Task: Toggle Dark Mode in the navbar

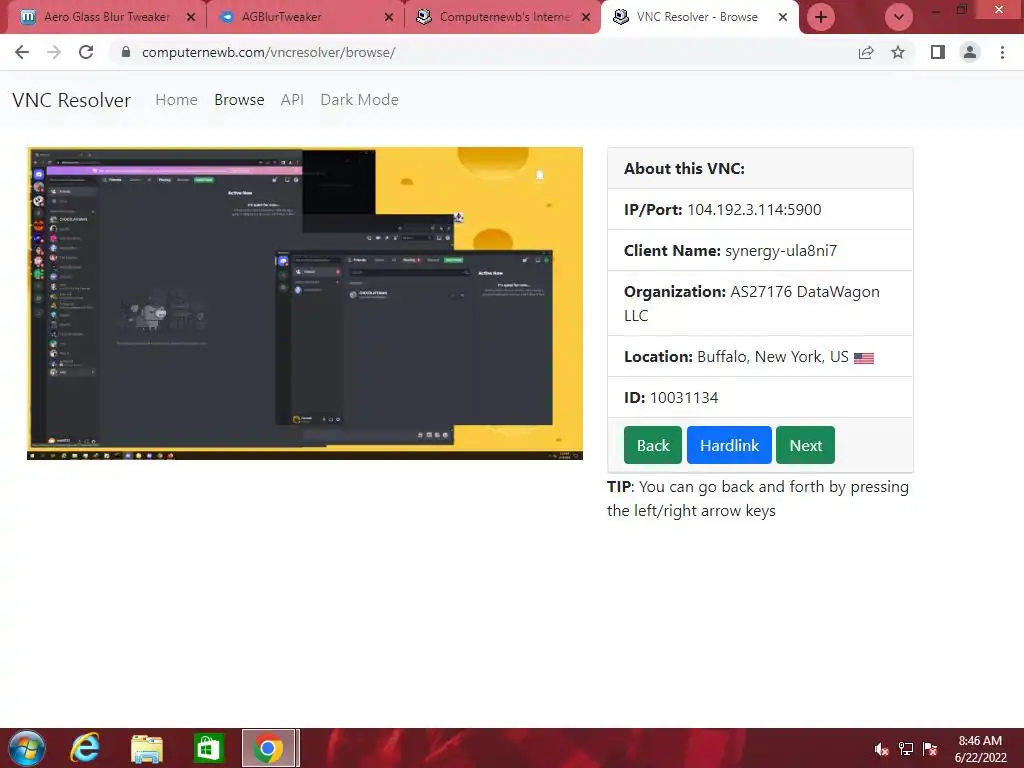Action: [359, 100]
